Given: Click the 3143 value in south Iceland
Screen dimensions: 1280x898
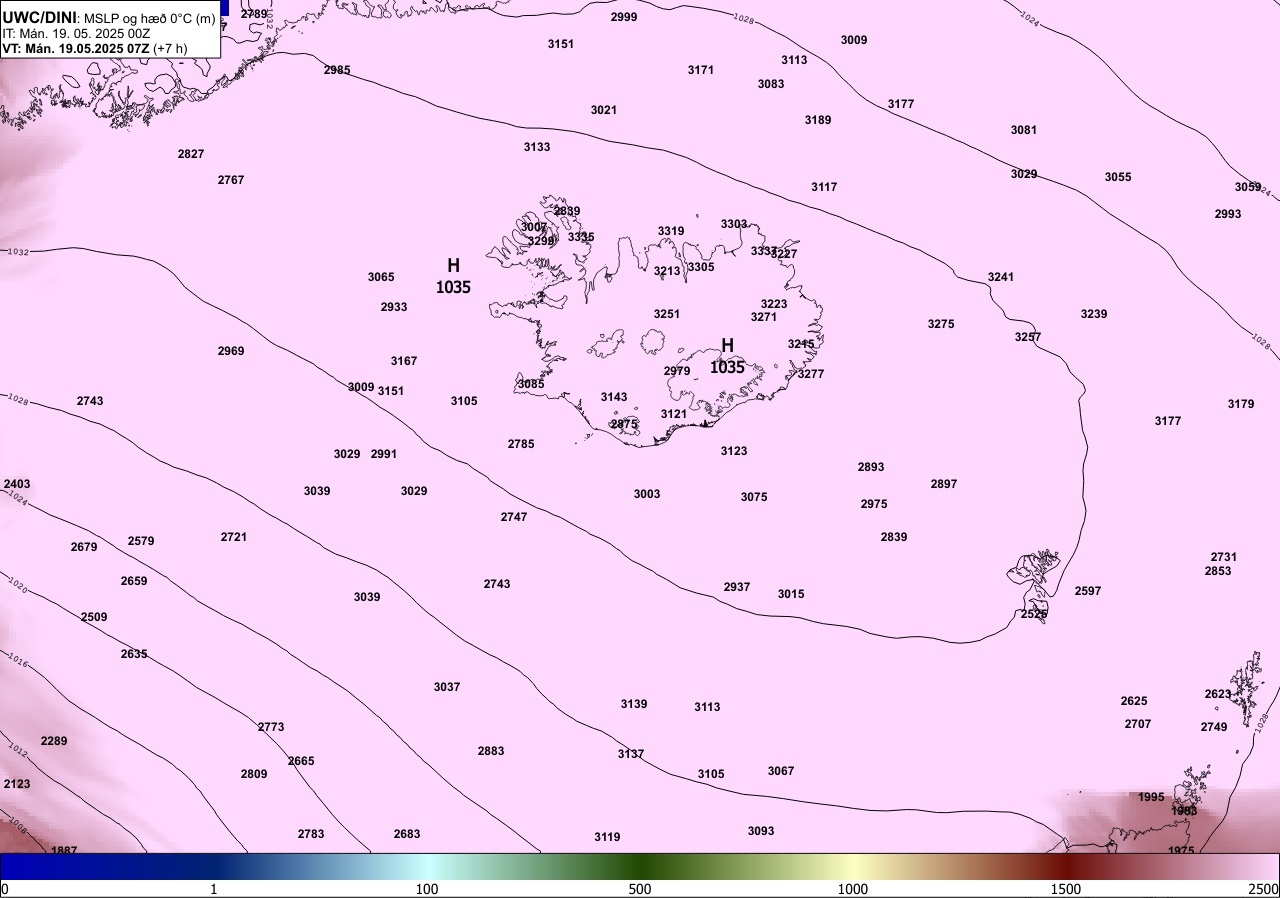Looking at the screenshot, I should (614, 397).
